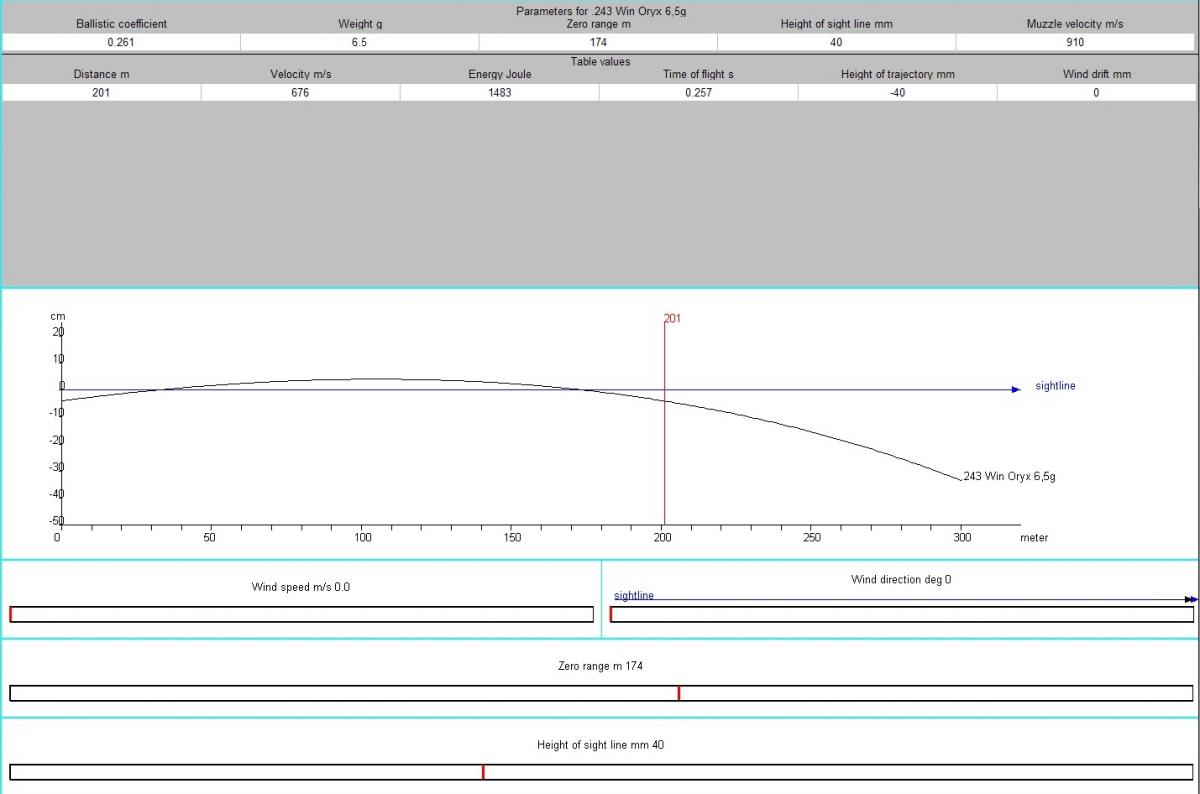The image size is (1200, 794).
Task: Select the Time of flight value 0.257
Action: [x=698, y=92]
